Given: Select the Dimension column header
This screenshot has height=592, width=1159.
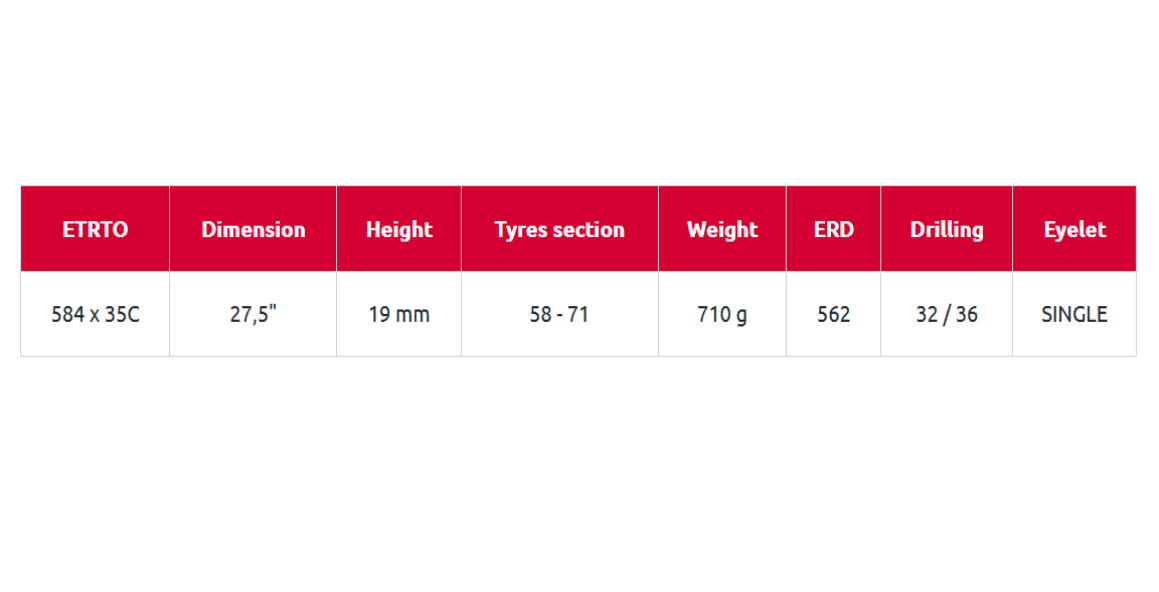Looking at the screenshot, I should pyautogui.click(x=253, y=229).
